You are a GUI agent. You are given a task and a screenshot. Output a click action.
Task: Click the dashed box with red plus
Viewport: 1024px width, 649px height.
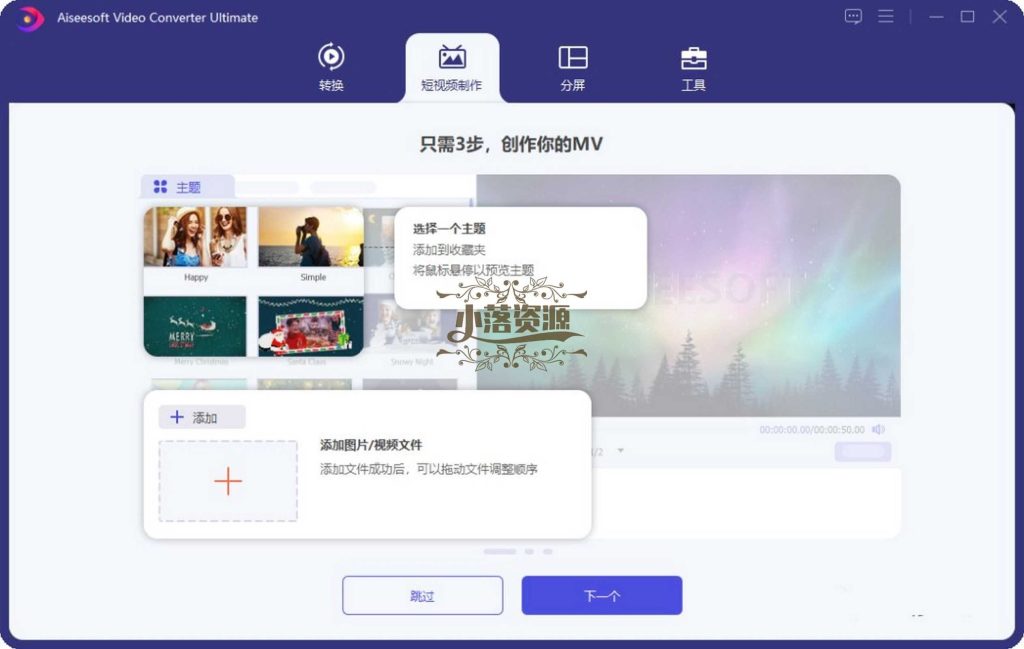pos(228,481)
